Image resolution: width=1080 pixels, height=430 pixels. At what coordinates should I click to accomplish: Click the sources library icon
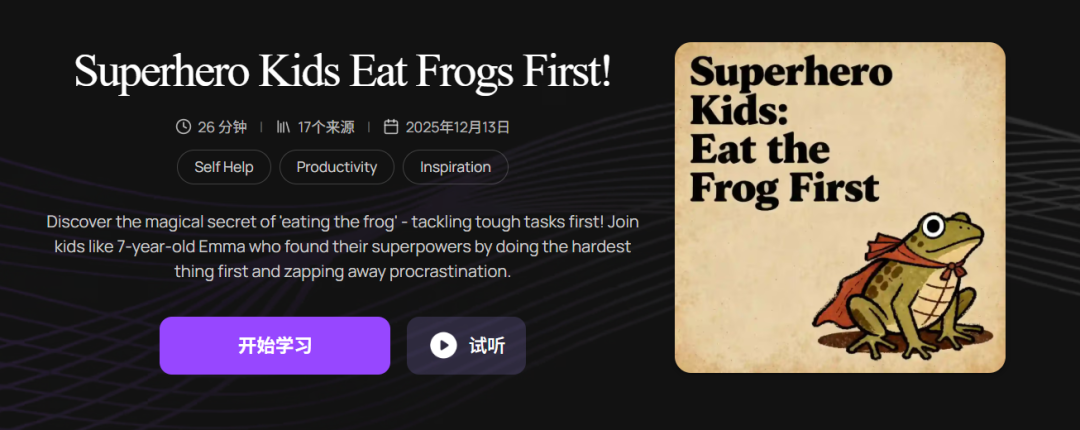pos(283,127)
